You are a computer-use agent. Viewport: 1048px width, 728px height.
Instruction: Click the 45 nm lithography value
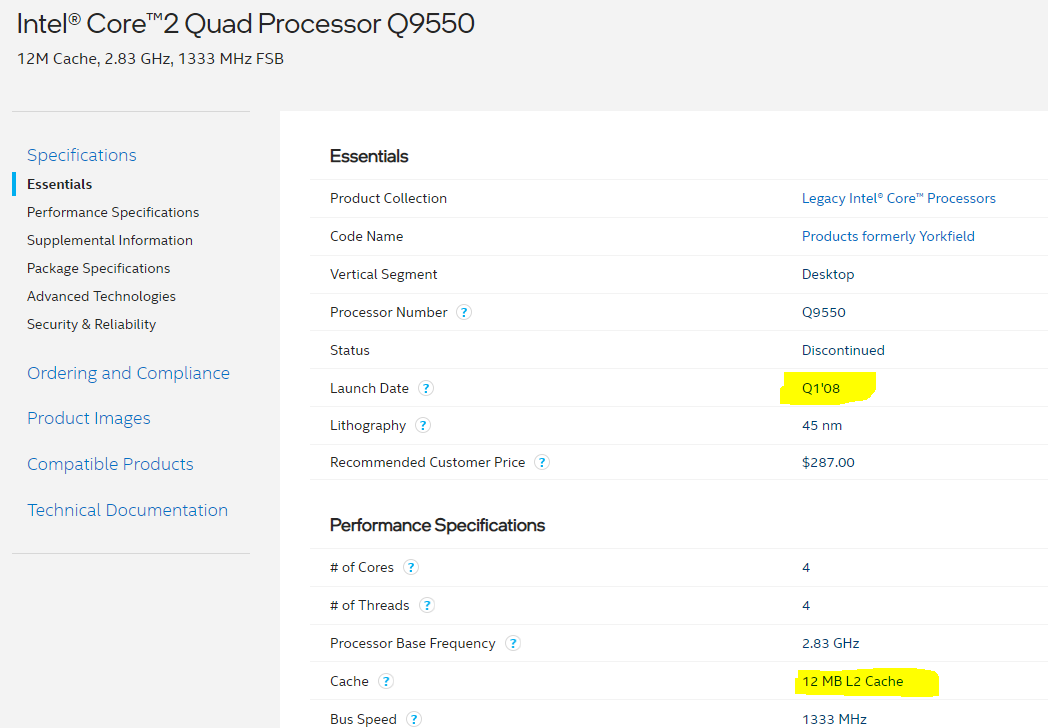pos(822,426)
